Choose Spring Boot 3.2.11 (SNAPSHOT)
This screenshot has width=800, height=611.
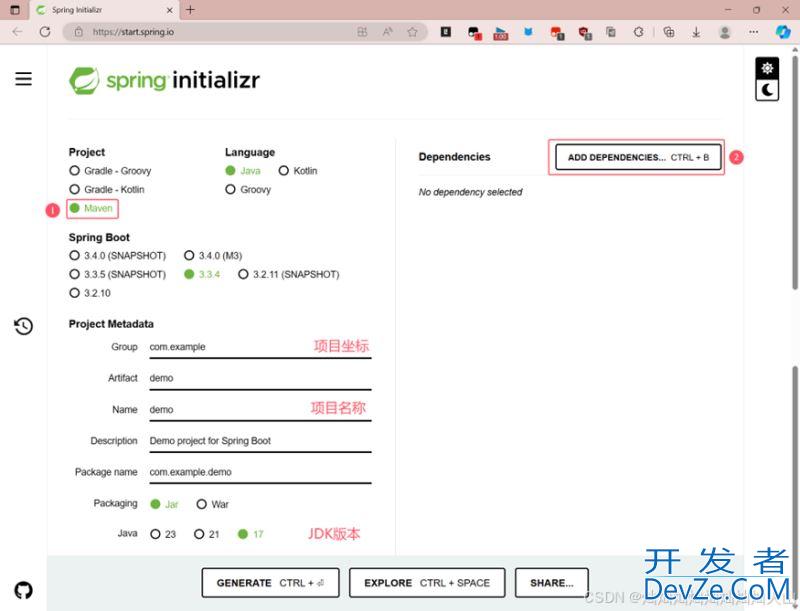(289, 274)
